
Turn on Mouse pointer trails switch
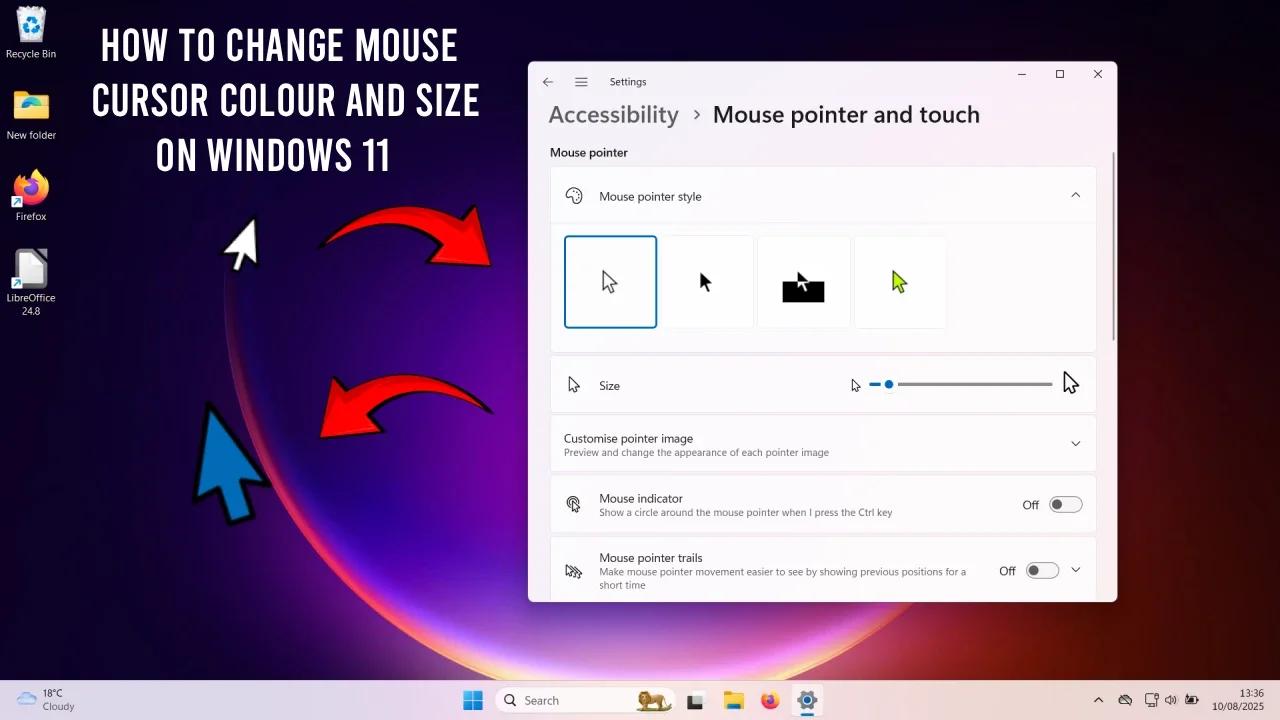point(1042,571)
